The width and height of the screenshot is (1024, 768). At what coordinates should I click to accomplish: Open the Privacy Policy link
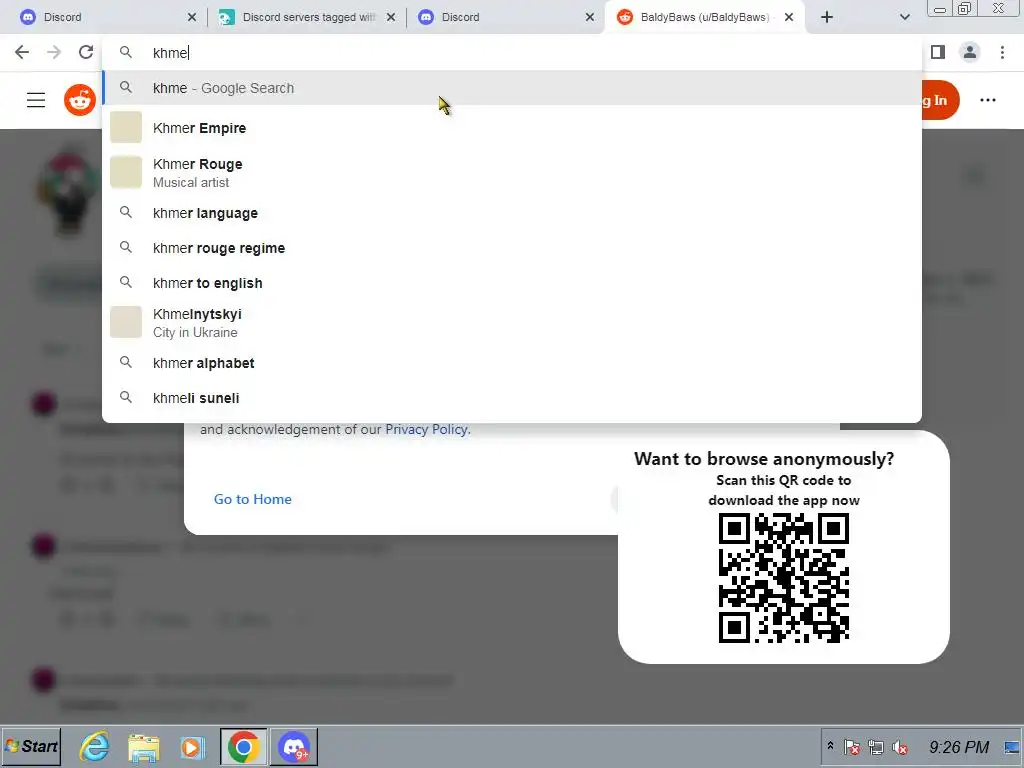pos(426,429)
